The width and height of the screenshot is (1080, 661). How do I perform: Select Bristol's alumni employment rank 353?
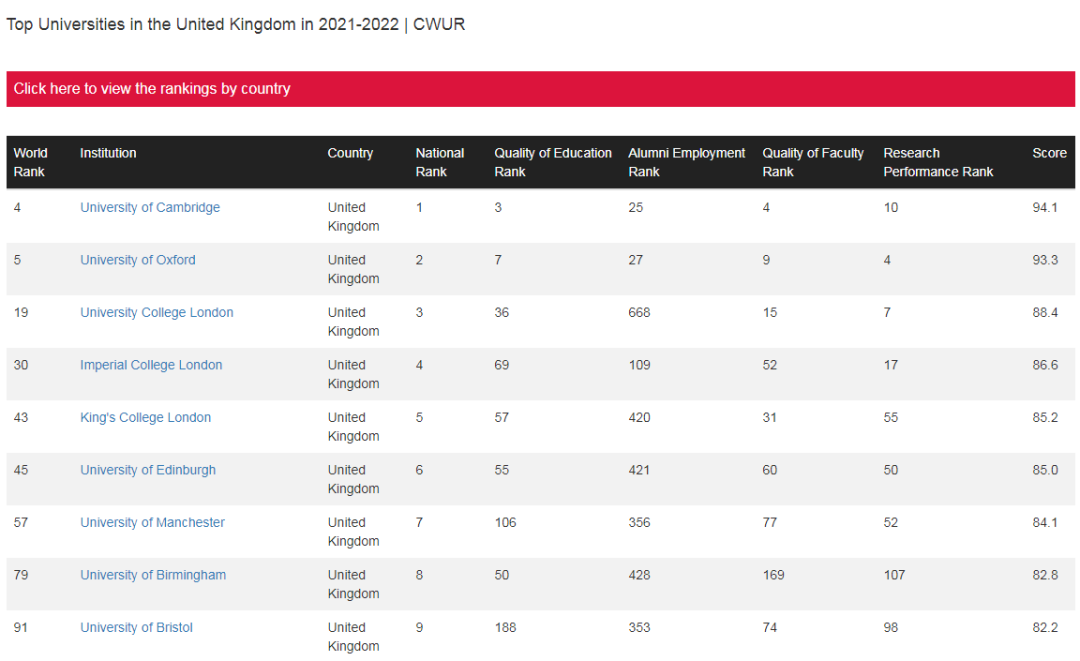pyautogui.click(x=639, y=627)
